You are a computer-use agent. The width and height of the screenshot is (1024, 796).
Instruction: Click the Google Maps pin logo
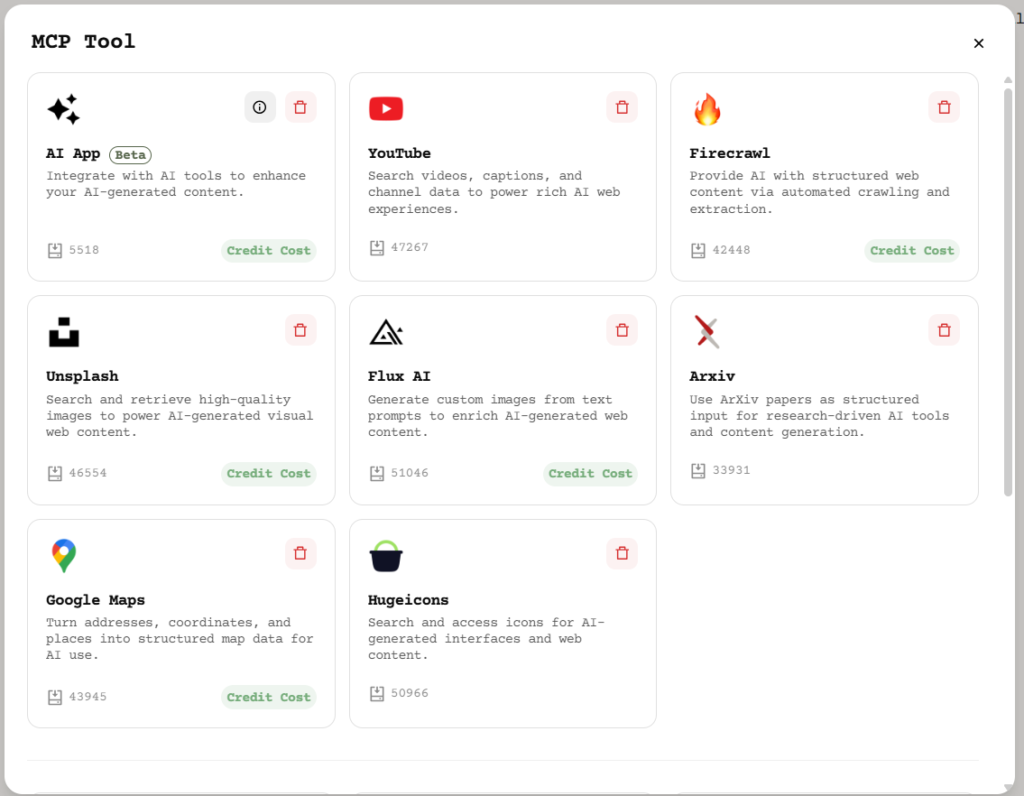tap(64, 556)
